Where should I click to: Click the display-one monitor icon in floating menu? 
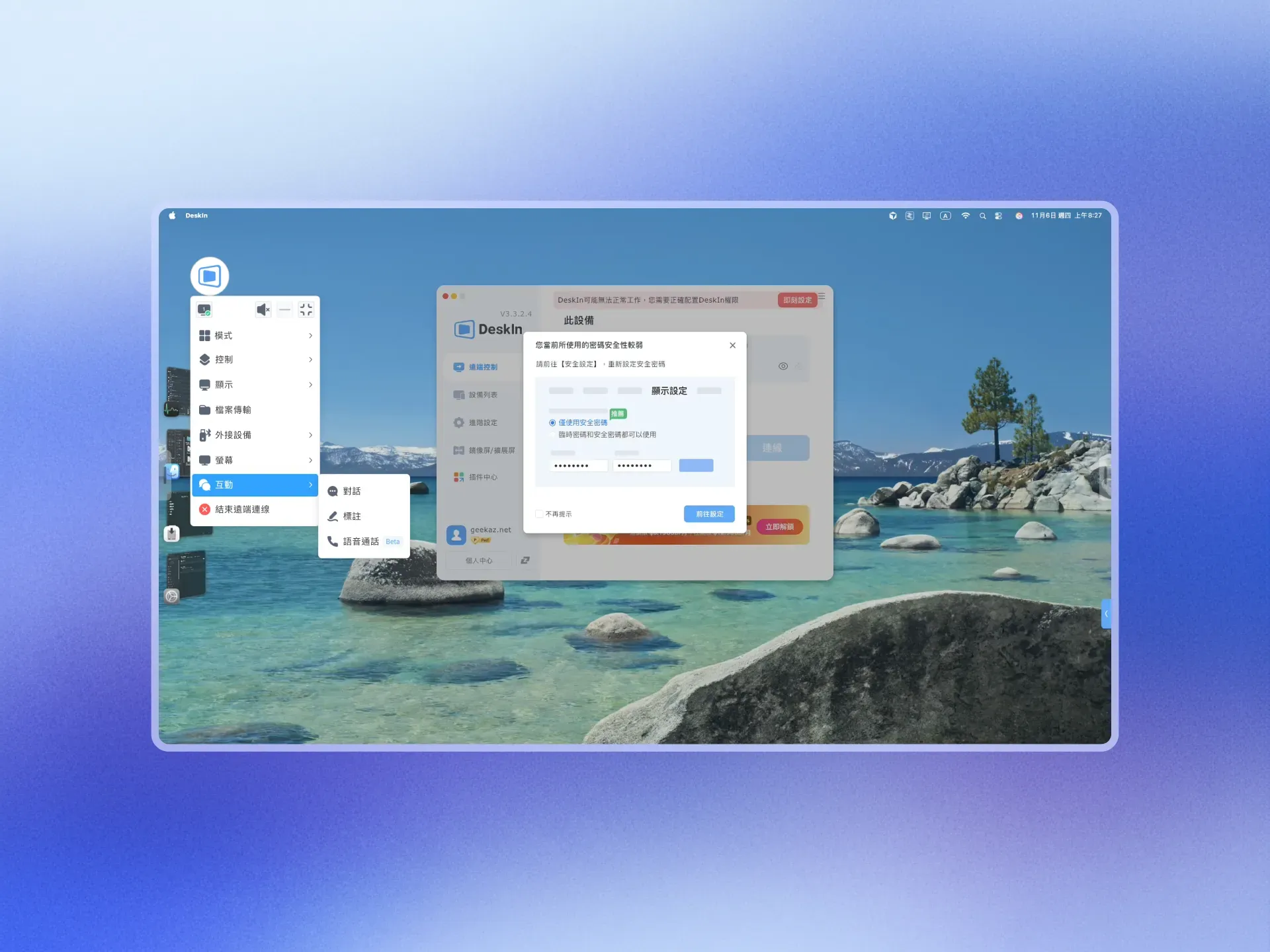point(204,310)
